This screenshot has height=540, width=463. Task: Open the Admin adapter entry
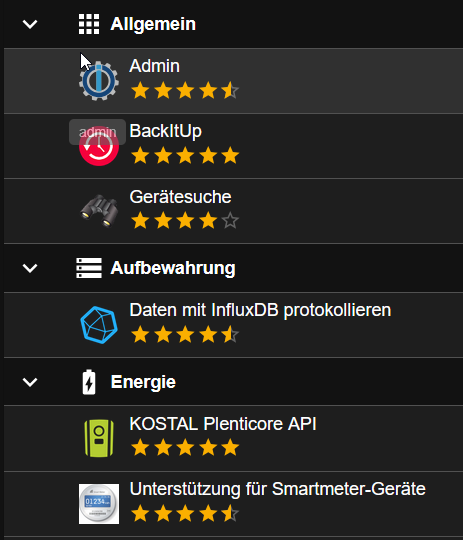tap(233, 81)
